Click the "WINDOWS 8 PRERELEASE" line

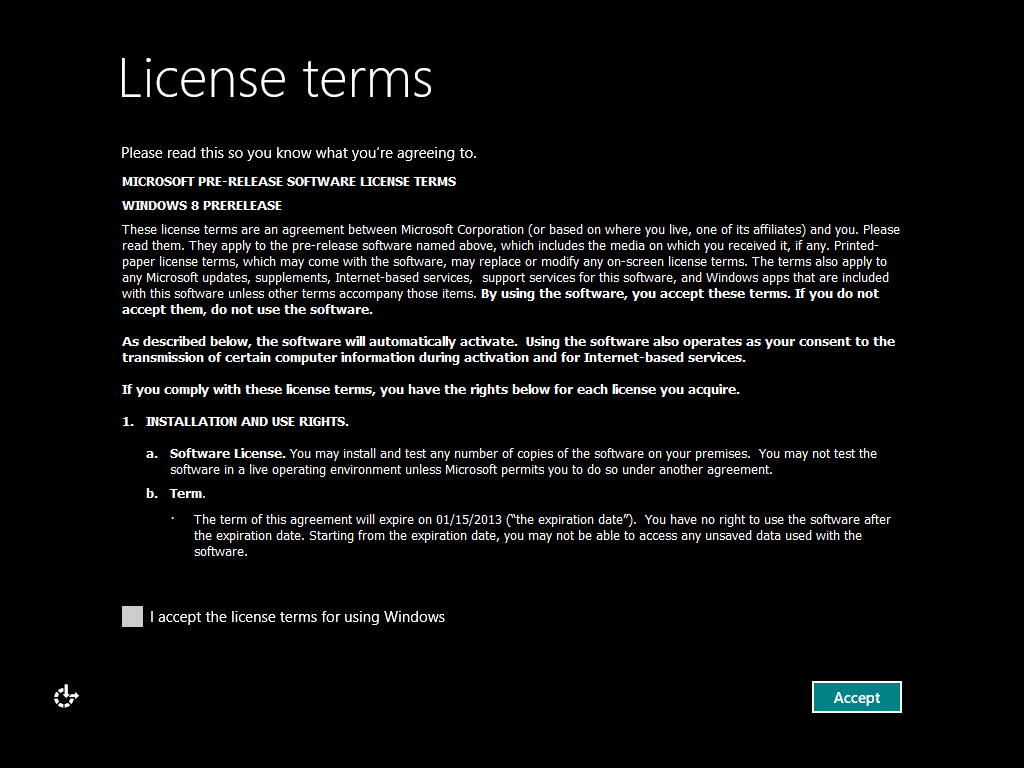(x=202, y=206)
